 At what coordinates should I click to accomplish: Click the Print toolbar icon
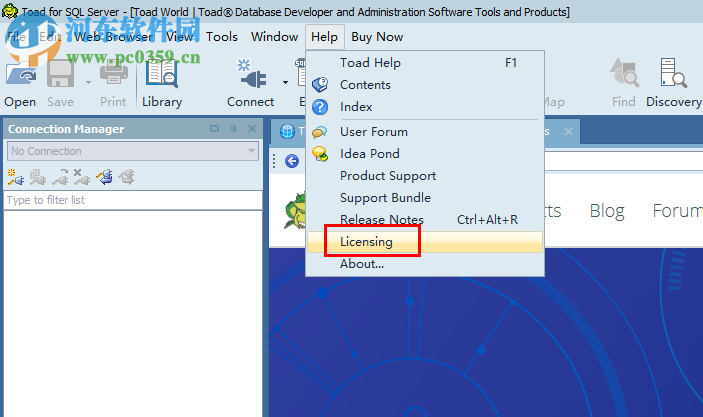[x=113, y=74]
